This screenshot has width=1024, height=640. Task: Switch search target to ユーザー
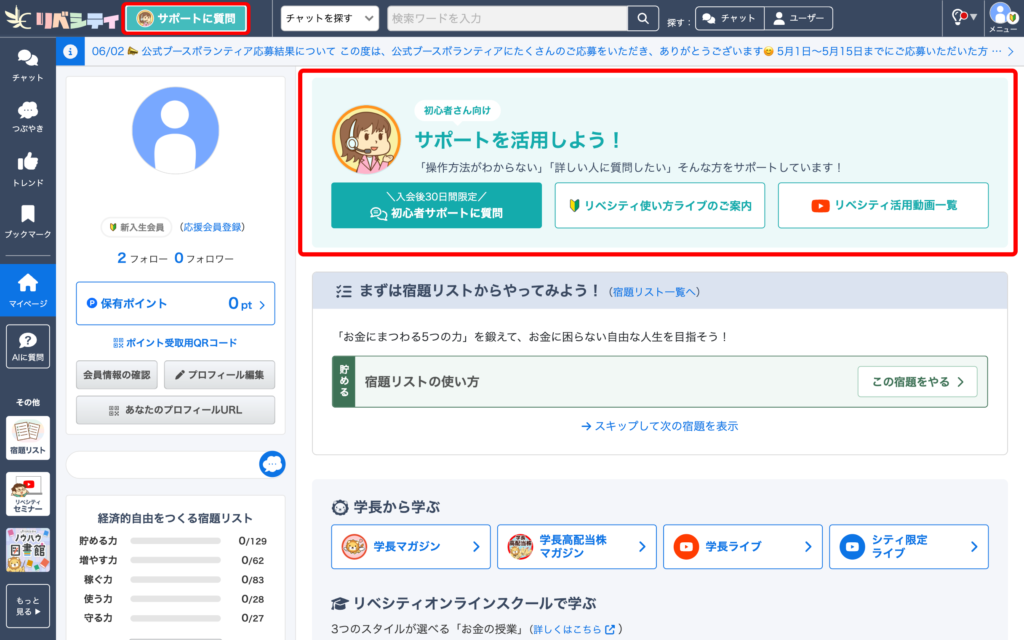tap(798, 18)
